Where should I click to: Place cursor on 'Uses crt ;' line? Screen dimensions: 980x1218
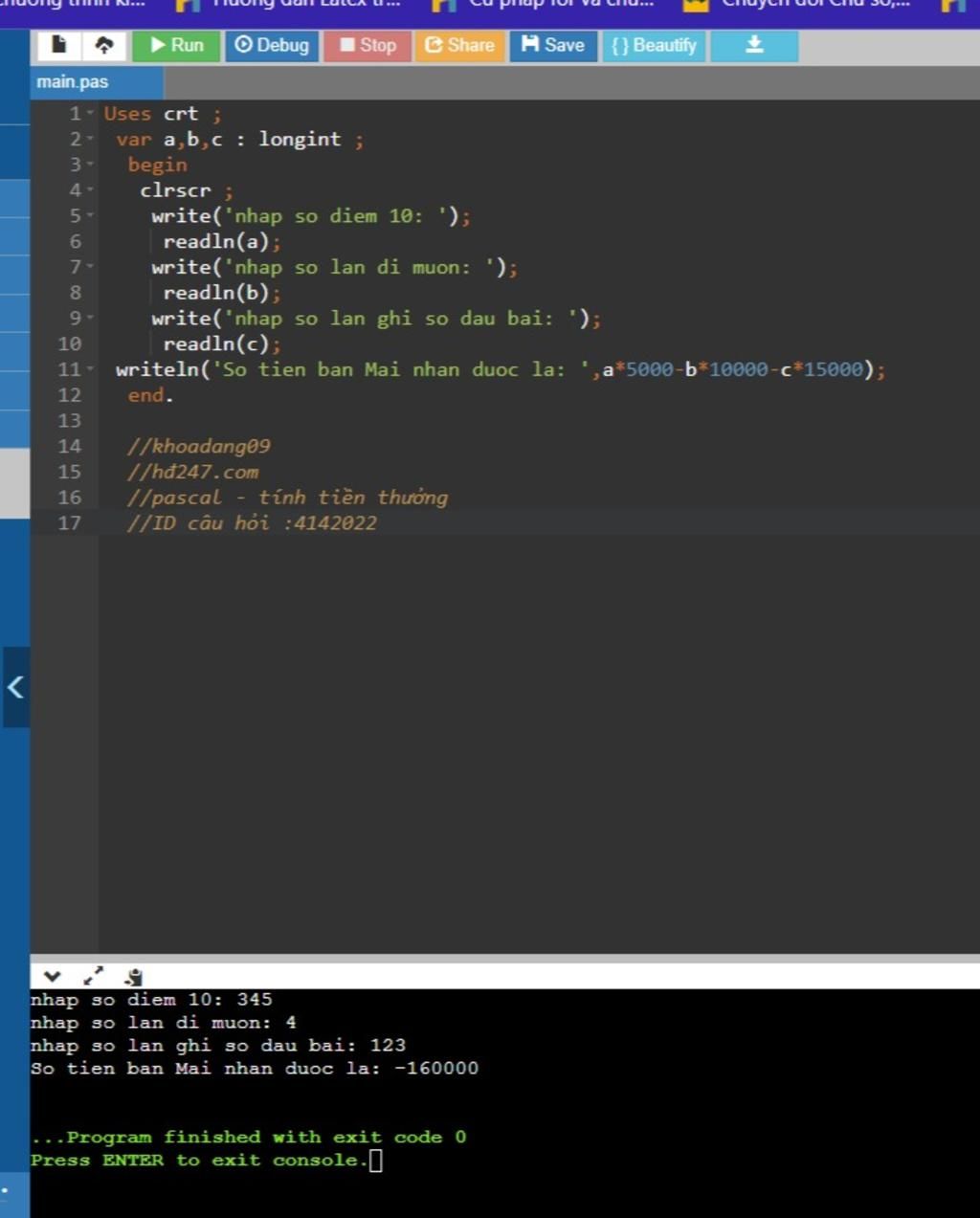(x=163, y=114)
